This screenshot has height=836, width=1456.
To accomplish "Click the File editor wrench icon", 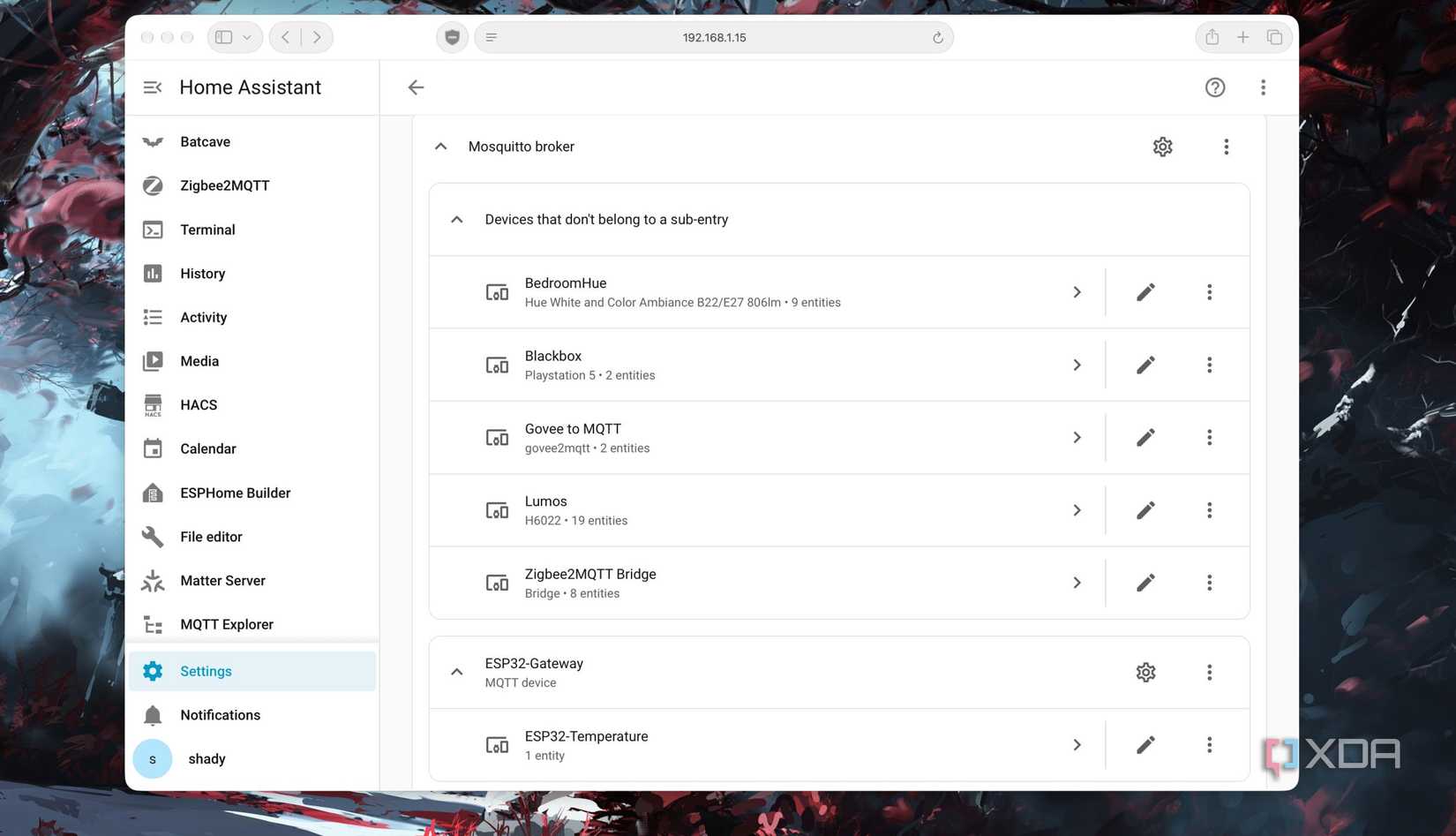I will click(x=153, y=537).
